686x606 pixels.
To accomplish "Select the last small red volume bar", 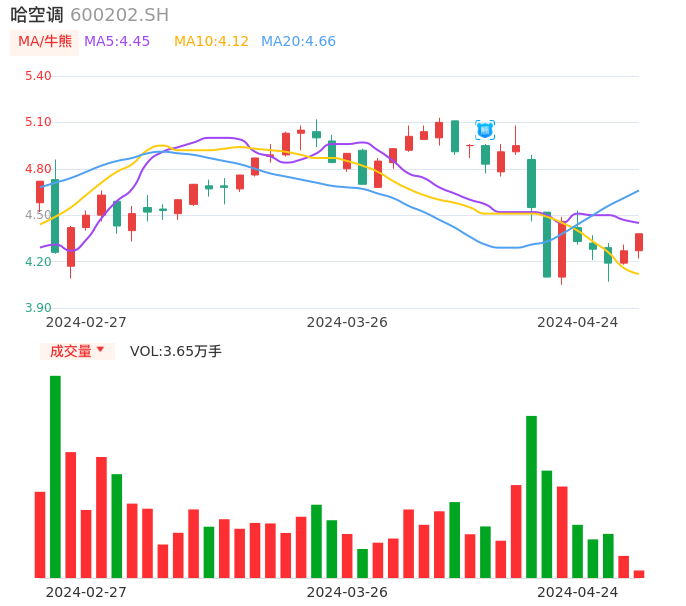I will pos(639,574).
